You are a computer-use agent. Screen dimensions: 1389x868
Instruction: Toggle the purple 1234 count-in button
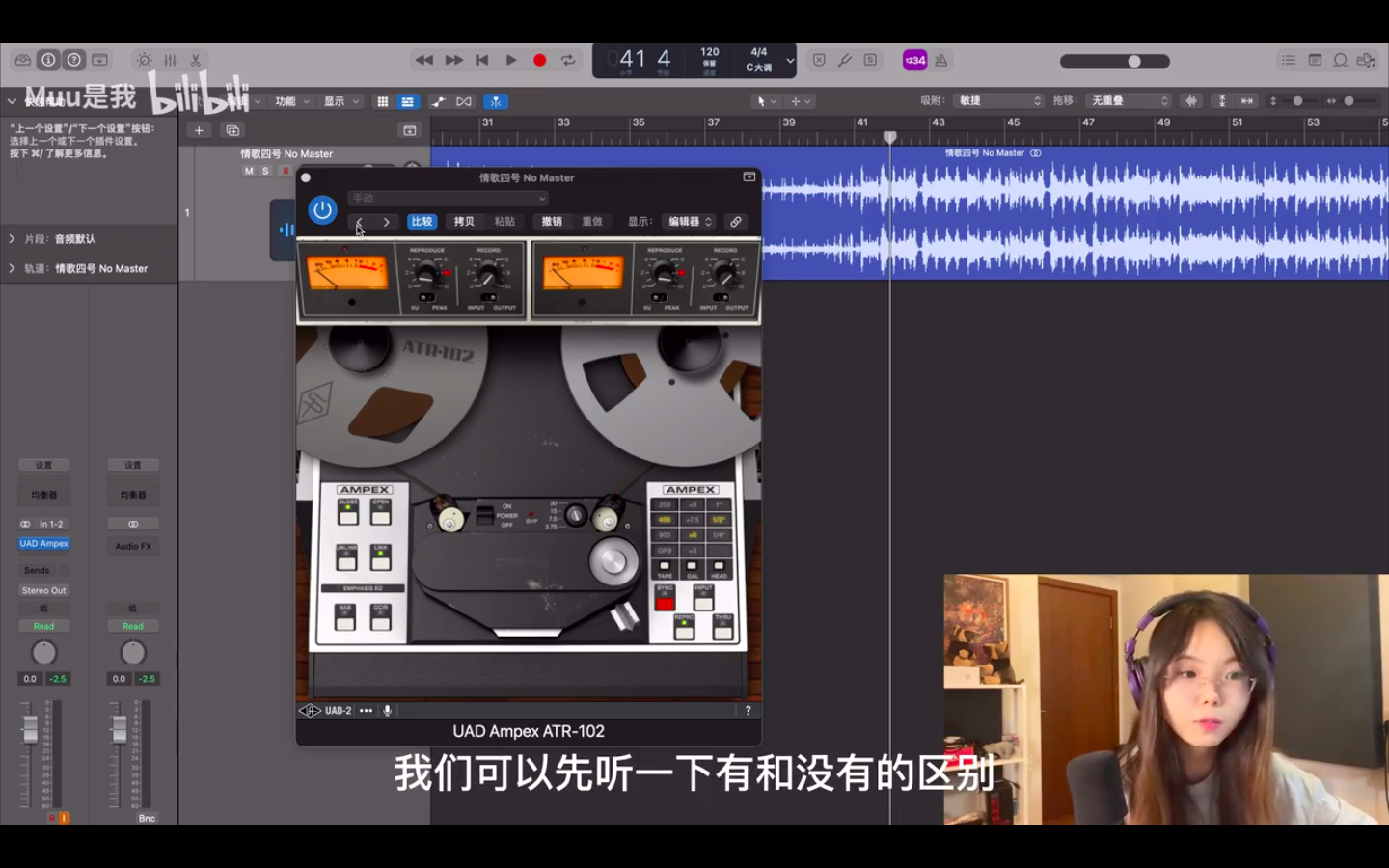click(914, 60)
